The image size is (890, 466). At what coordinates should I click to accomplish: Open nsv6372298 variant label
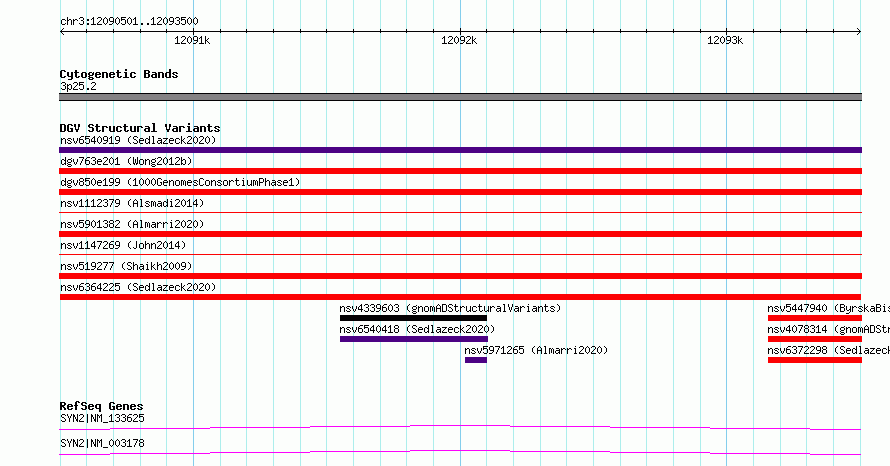click(828, 350)
